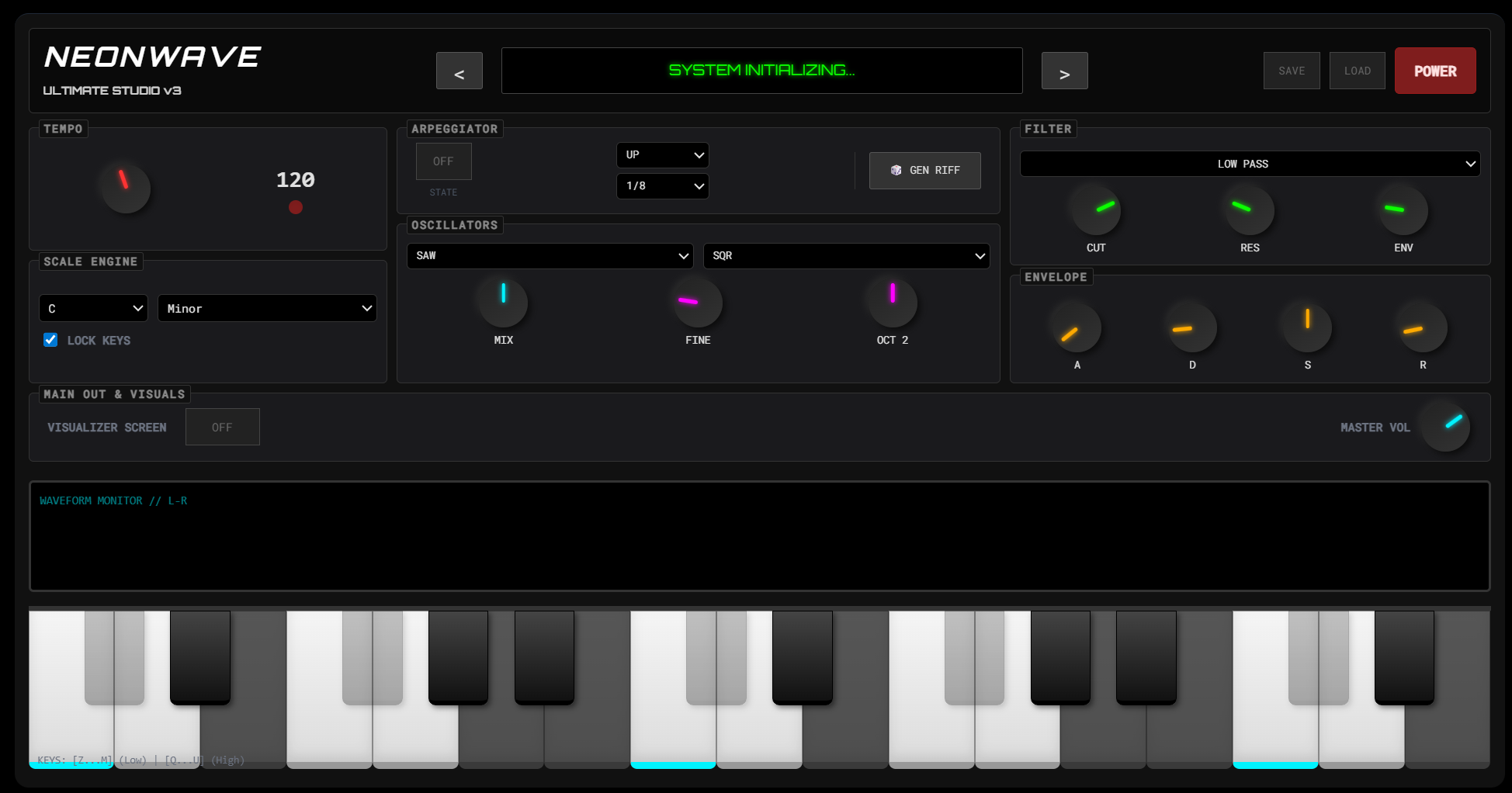The height and width of the screenshot is (793, 1512).
Task: Click the GEN RIFF dice button
Action: coord(924,171)
